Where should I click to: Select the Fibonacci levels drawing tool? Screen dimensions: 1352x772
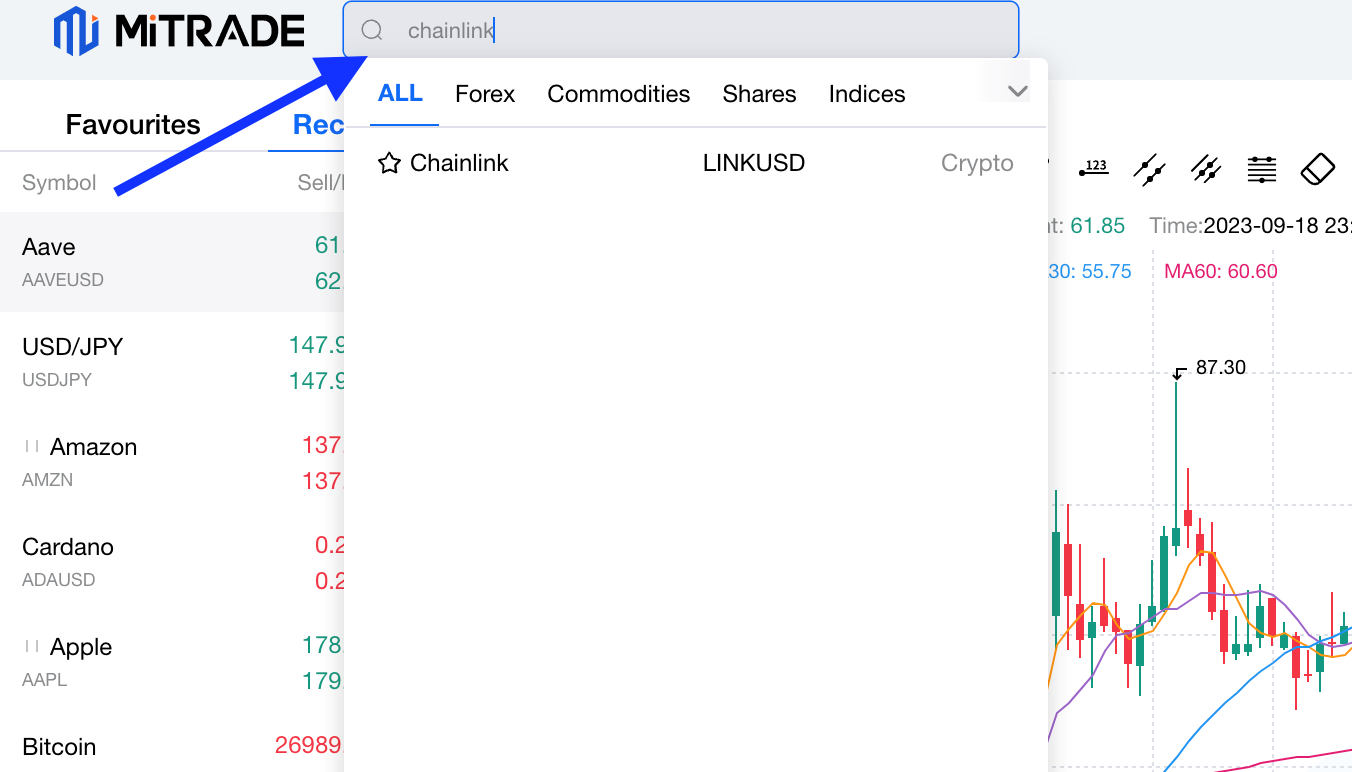[1262, 169]
